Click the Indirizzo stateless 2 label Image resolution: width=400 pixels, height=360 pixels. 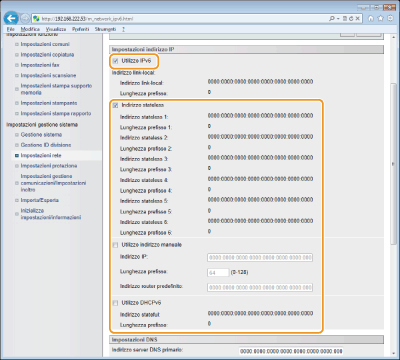coord(144,138)
